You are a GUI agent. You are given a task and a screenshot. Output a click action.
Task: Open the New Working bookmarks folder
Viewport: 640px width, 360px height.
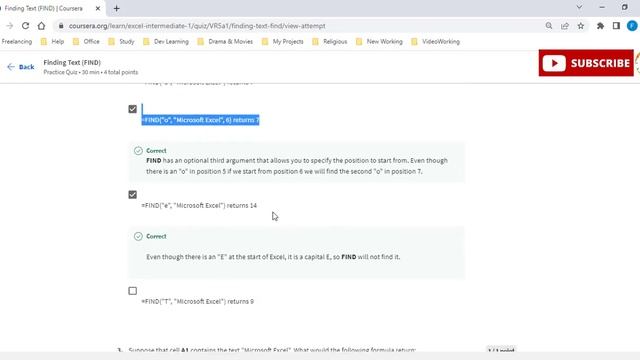click(x=379, y=42)
